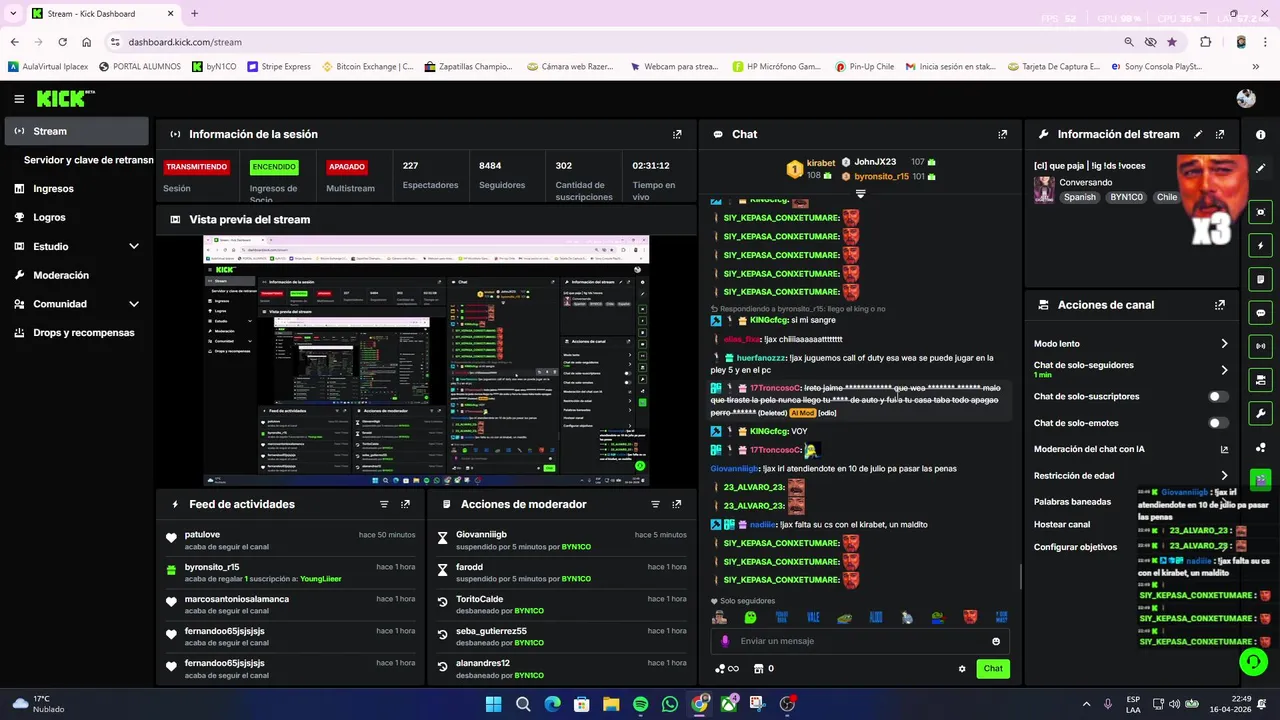This screenshot has height=720, width=1280.
Task: Select the VALE emote
Action: [x=813, y=618]
